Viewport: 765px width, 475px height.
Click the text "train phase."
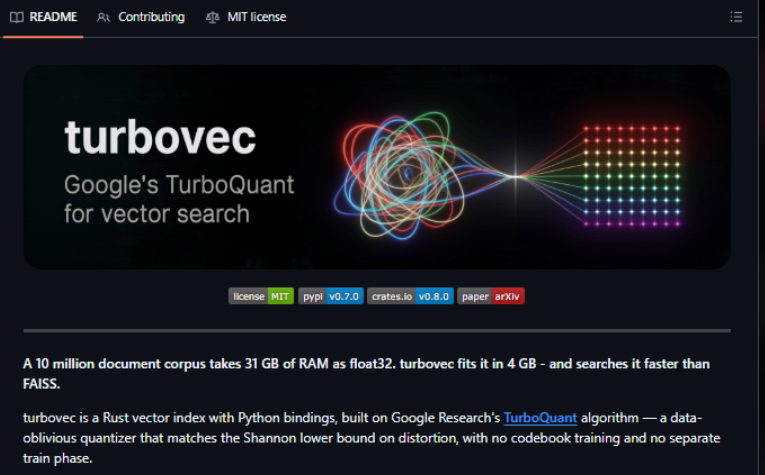click(58, 458)
